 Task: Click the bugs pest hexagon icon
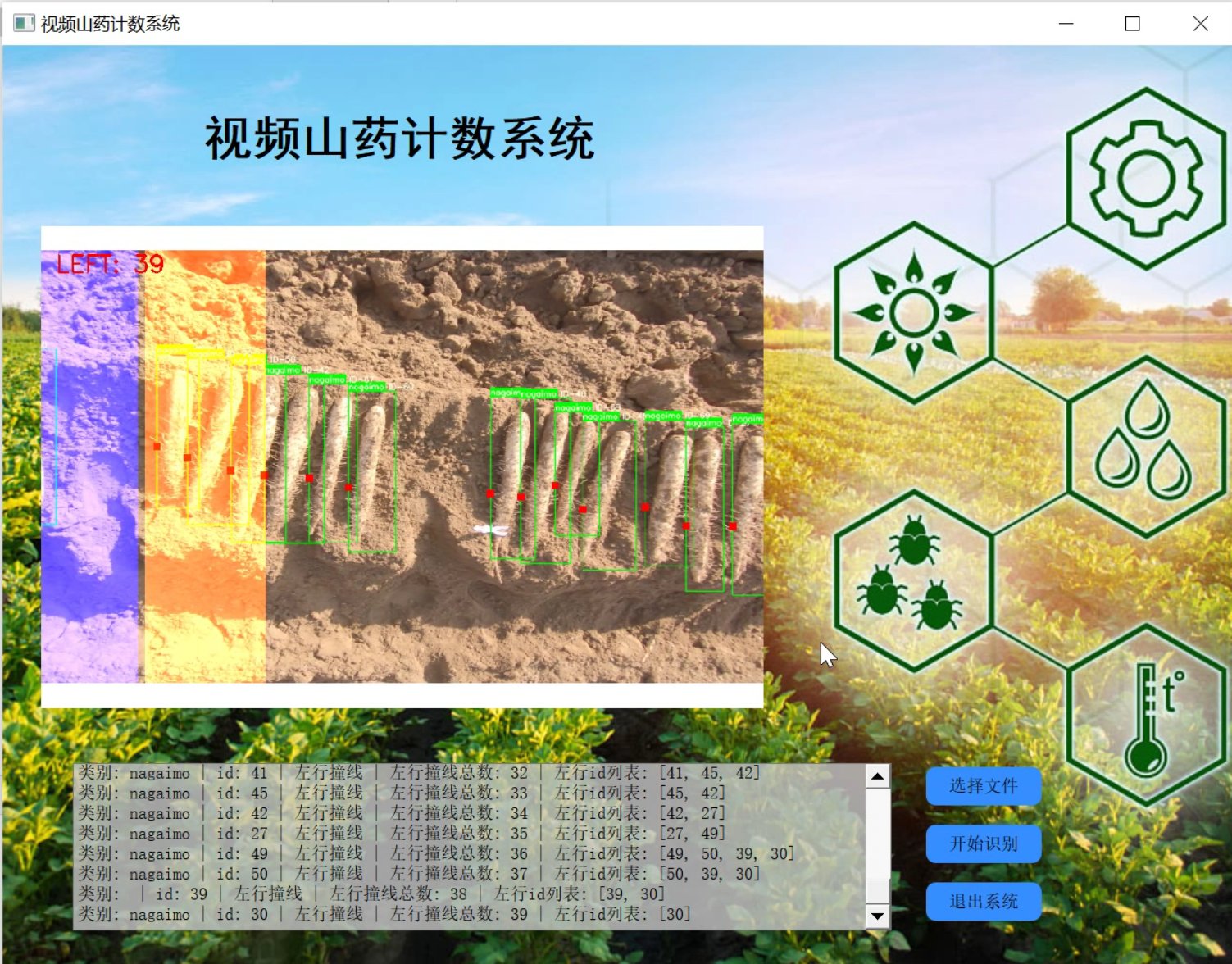(x=914, y=580)
